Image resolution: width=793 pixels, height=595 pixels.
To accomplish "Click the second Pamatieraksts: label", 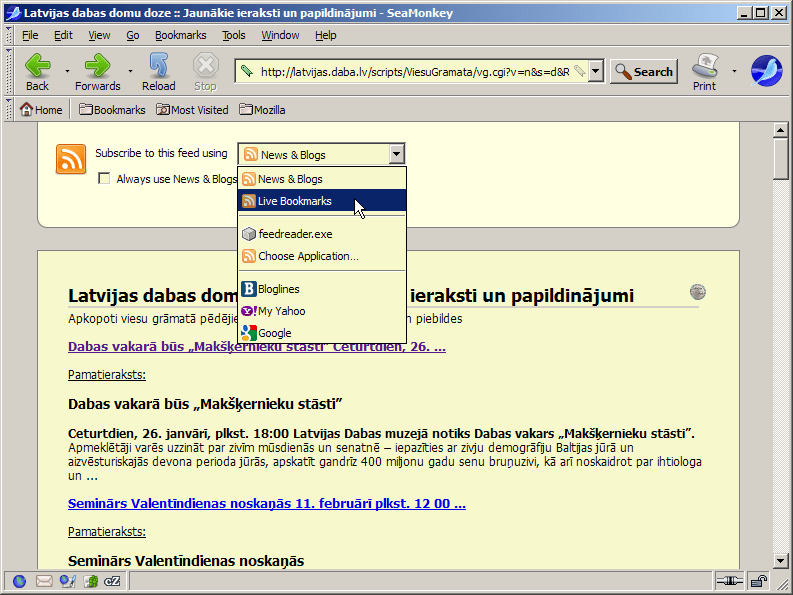I will [107, 532].
